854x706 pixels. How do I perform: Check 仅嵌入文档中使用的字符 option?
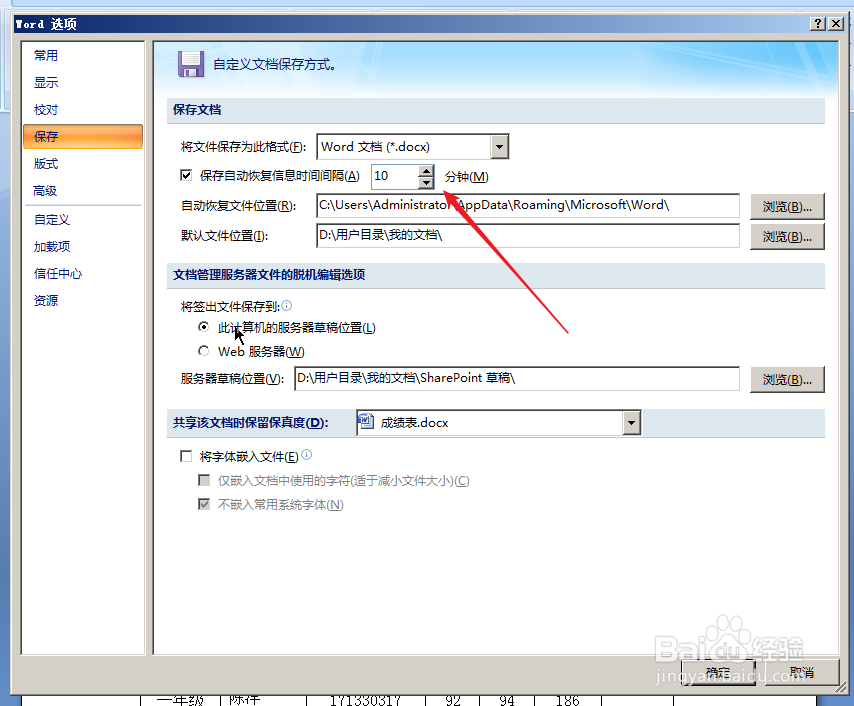coord(204,480)
